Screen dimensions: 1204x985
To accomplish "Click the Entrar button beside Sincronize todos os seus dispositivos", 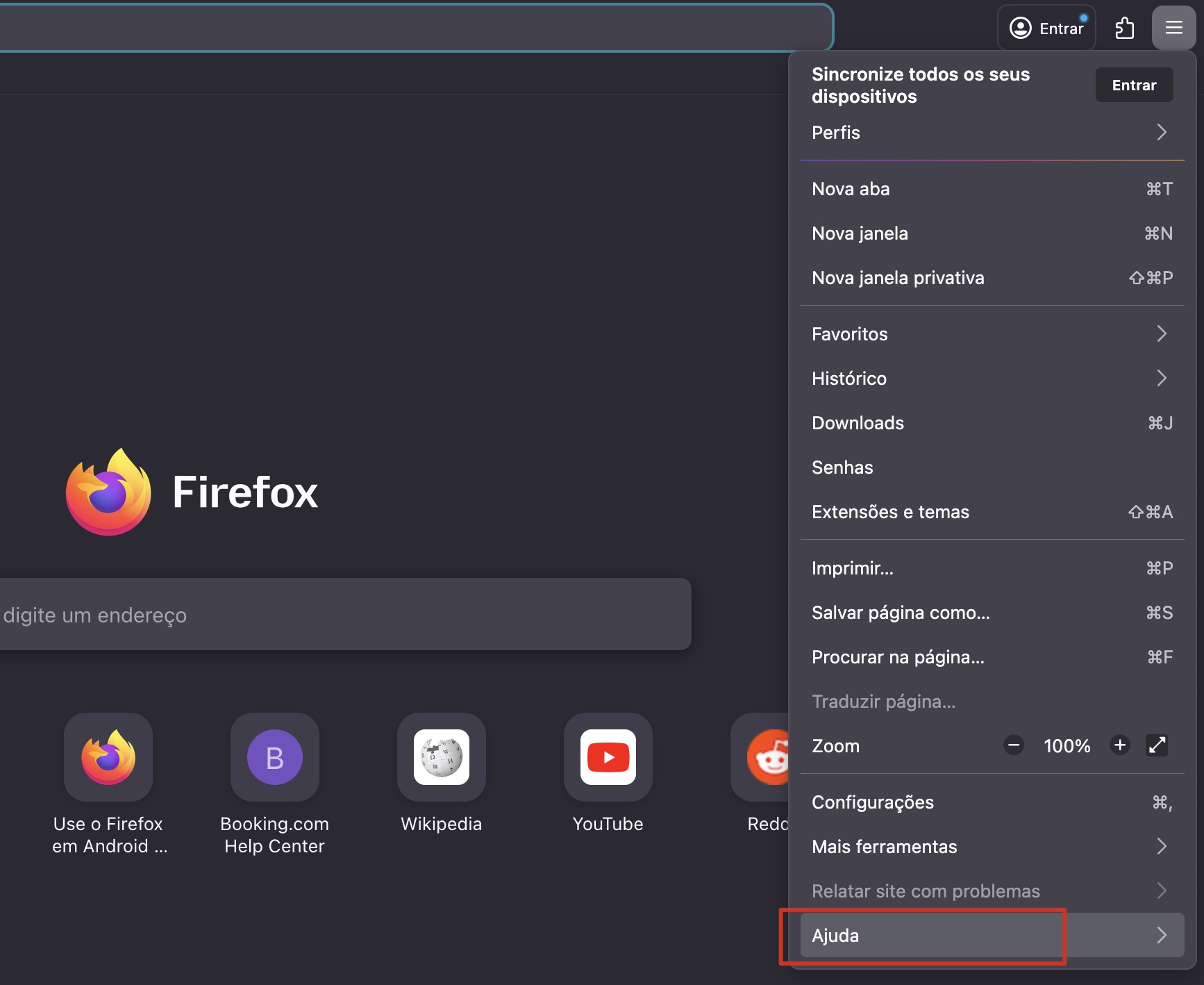I will pos(1133,84).
